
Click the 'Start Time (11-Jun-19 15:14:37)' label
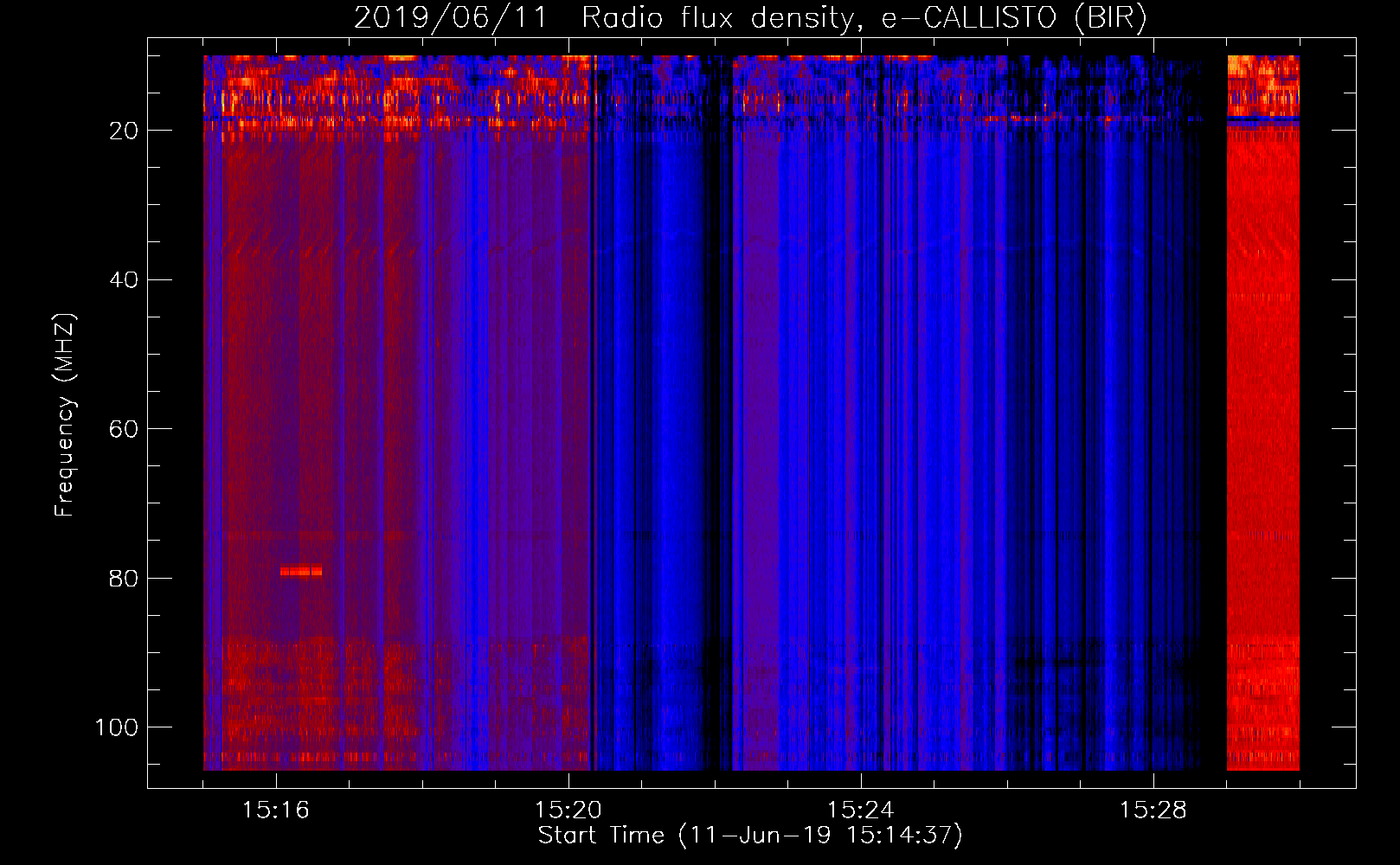pos(750,836)
